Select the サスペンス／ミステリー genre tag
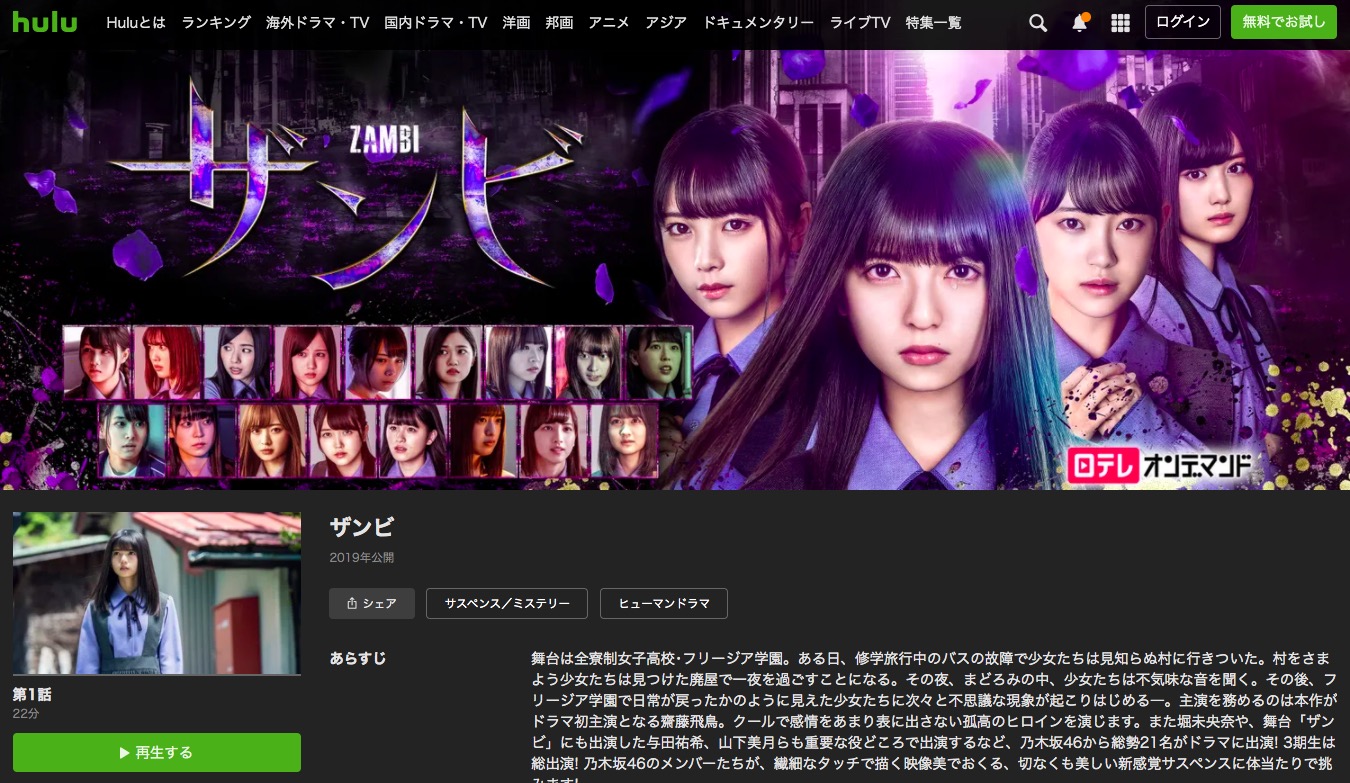The height and width of the screenshot is (783, 1350). [507, 604]
